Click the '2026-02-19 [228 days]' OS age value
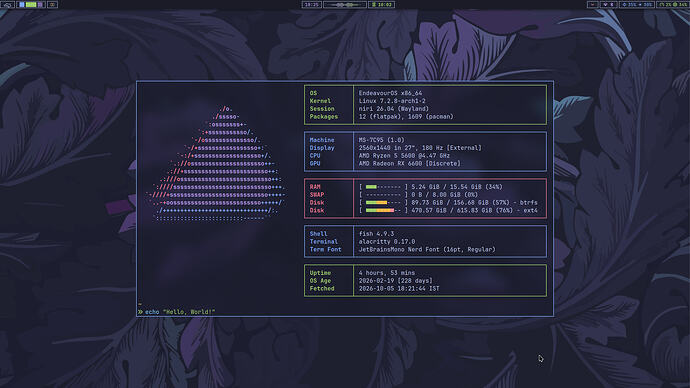The height and width of the screenshot is (388, 690). 395,281
